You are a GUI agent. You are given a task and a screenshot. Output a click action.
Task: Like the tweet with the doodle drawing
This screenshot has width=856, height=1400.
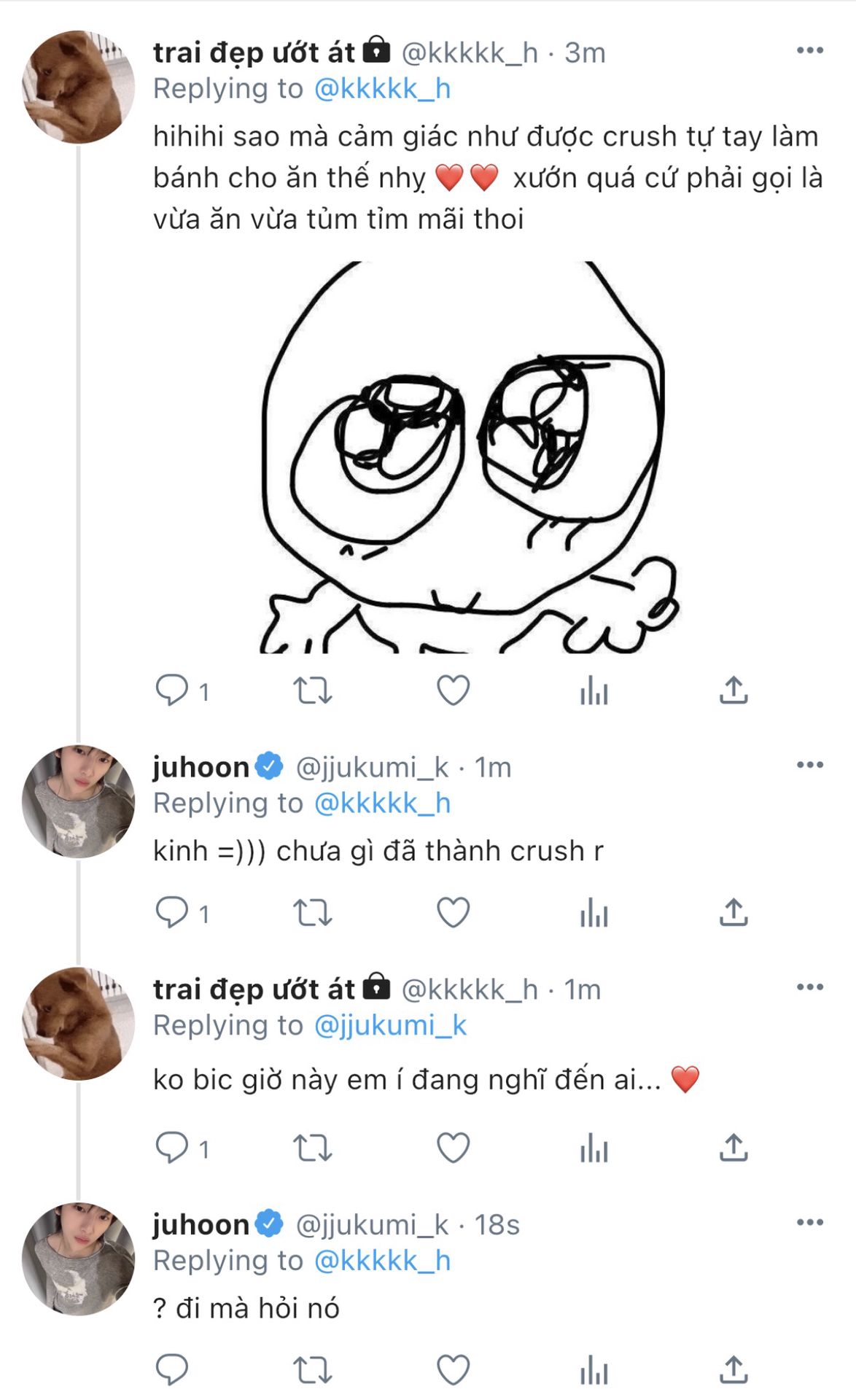click(453, 690)
